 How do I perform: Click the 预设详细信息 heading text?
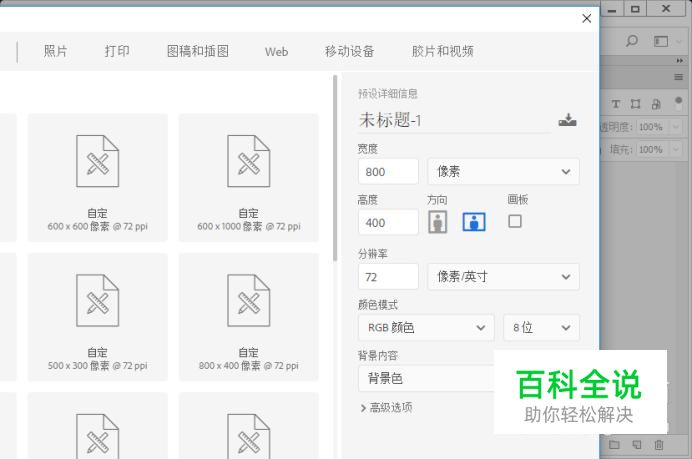(387, 94)
